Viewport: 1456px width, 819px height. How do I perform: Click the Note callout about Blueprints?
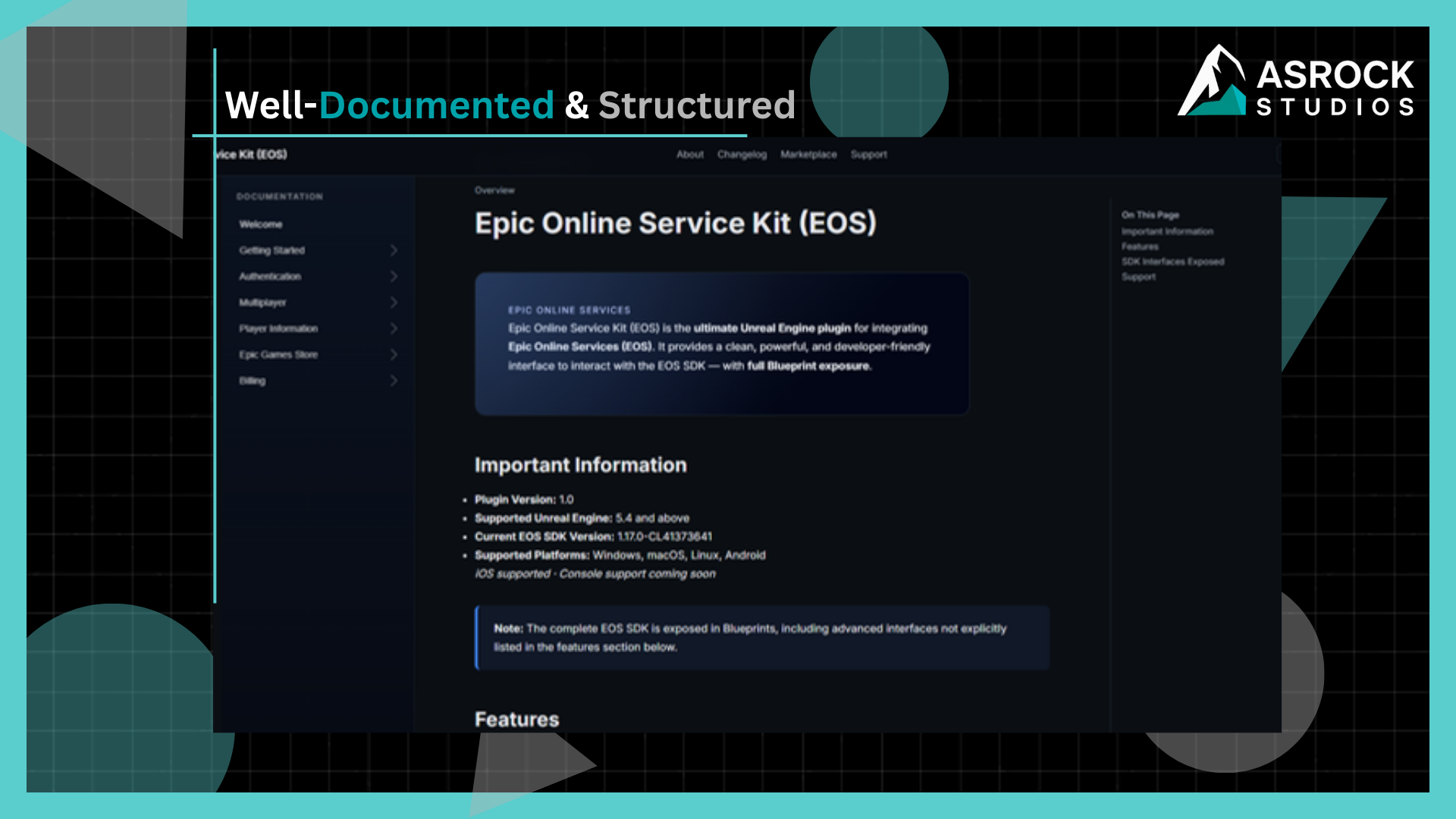click(762, 638)
